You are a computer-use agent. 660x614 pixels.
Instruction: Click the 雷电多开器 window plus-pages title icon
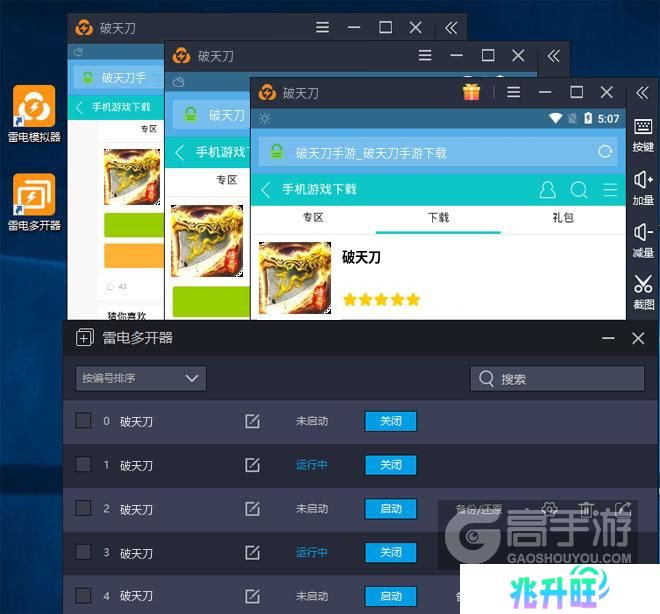pyautogui.click(x=85, y=338)
